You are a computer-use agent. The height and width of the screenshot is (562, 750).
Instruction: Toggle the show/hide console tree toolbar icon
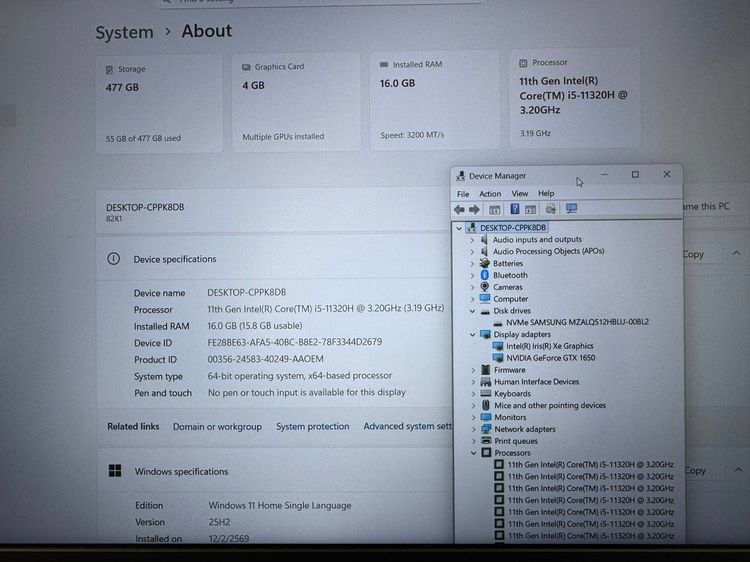click(494, 209)
